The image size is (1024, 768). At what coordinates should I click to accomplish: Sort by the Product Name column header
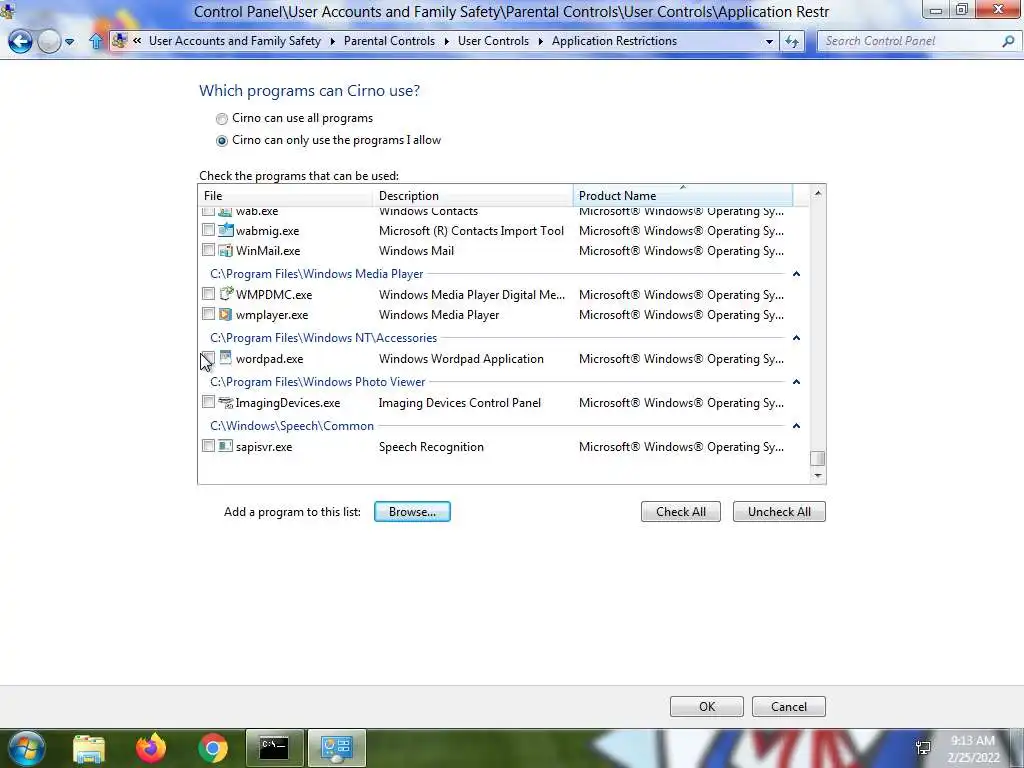683,195
